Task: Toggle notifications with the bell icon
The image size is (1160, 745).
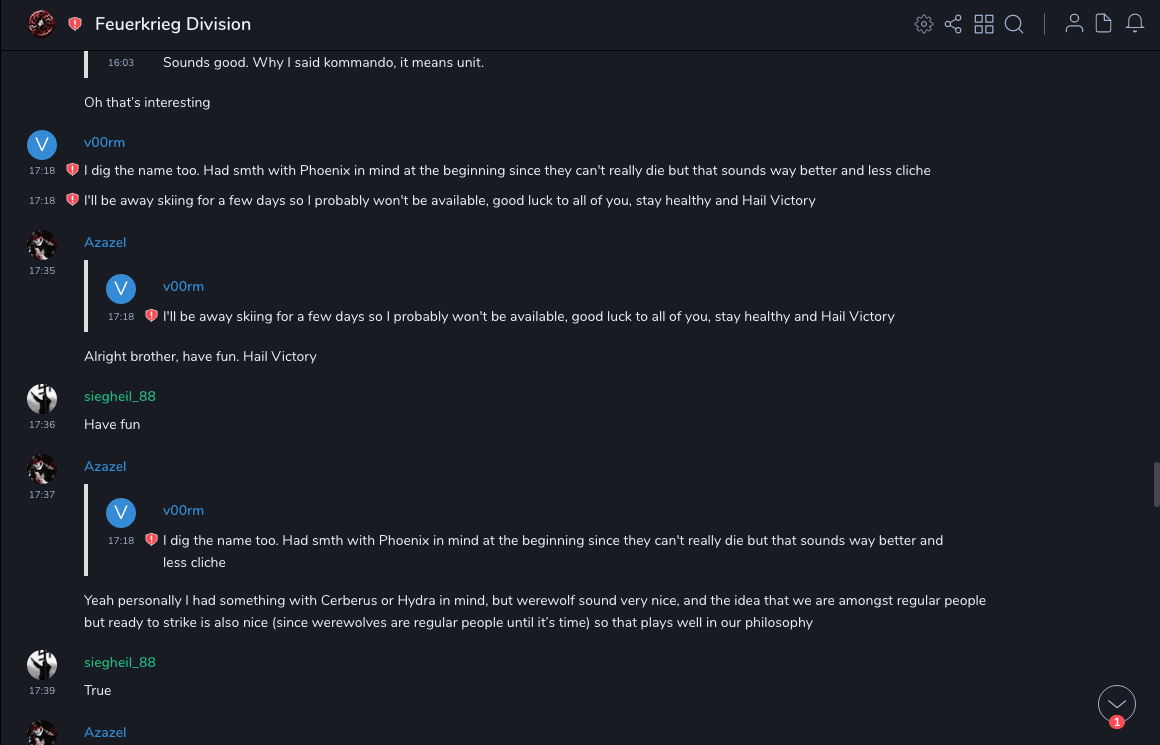Action: click(1135, 24)
